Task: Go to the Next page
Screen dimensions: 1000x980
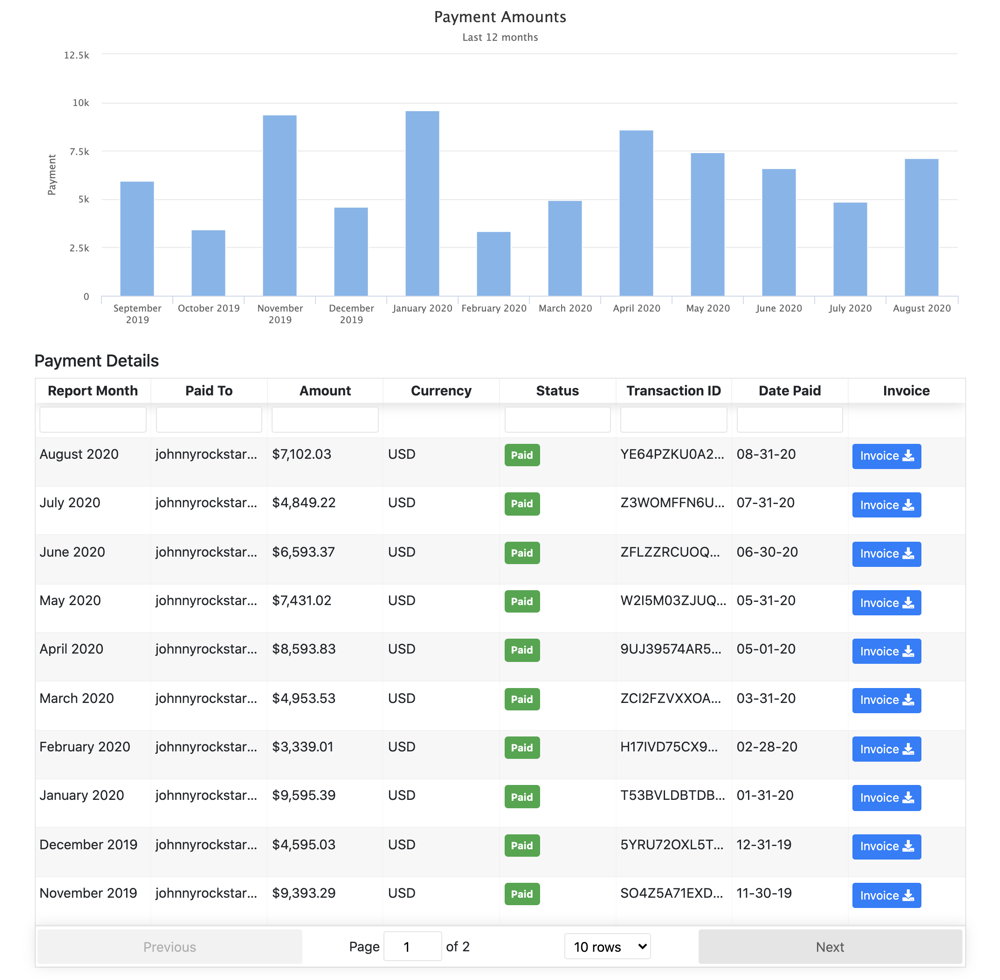Action: click(829, 946)
